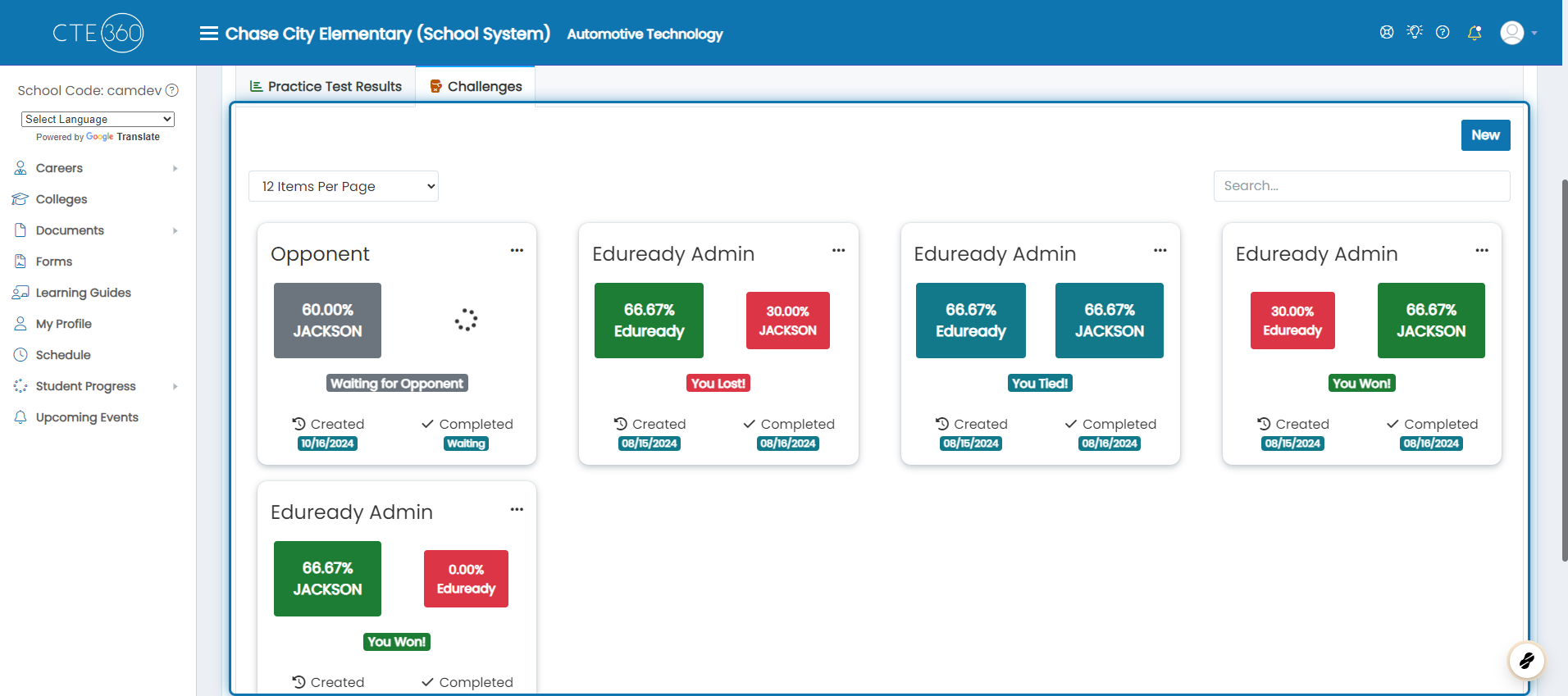This screenshot has width=1568, height=696.
Task: Click the Practice Test Results chart icon
Action: coord(256,86)
